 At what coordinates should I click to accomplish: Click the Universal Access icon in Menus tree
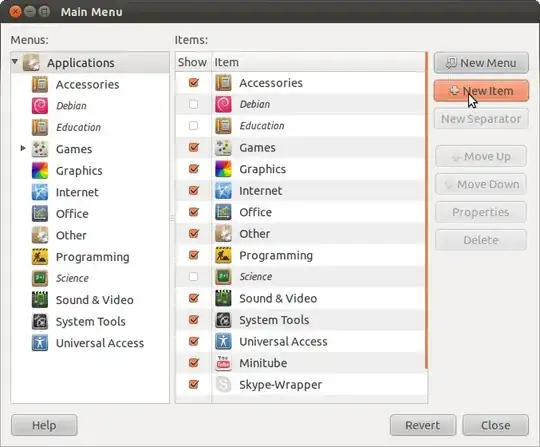coord(40,343)
